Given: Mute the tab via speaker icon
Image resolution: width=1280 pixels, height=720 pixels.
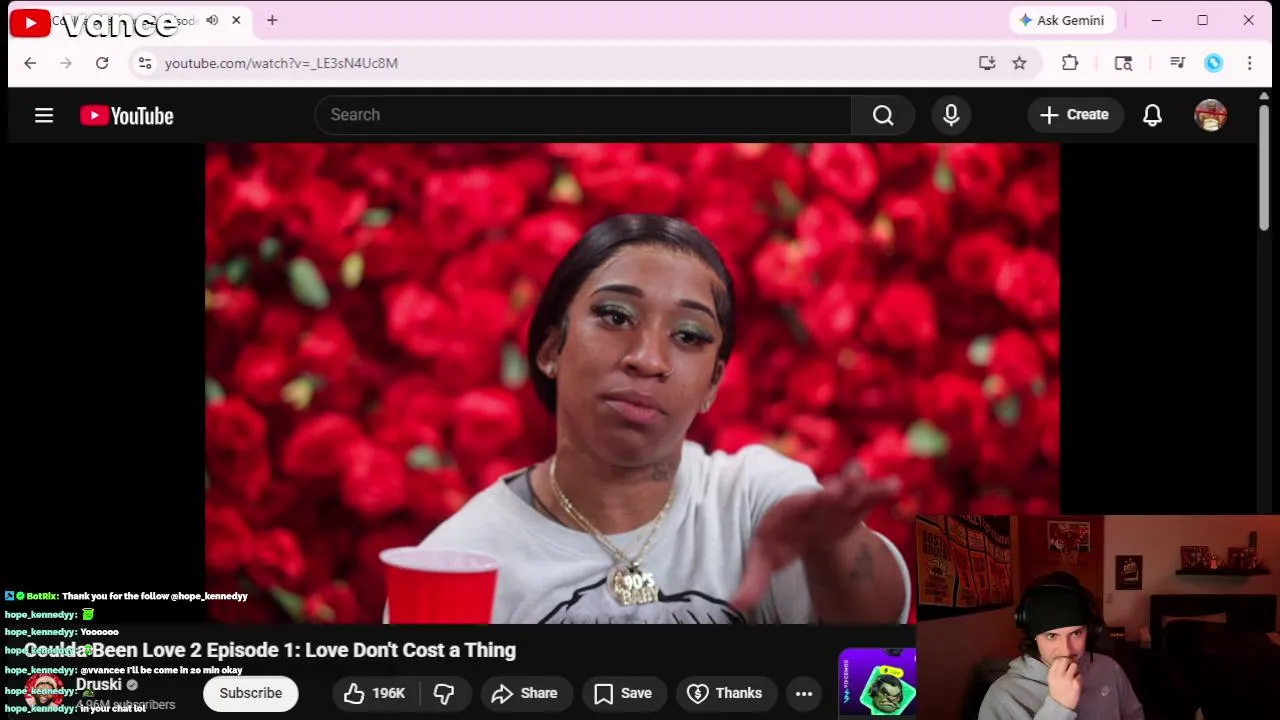Looking at the screenshot, I should pos(212,20).
